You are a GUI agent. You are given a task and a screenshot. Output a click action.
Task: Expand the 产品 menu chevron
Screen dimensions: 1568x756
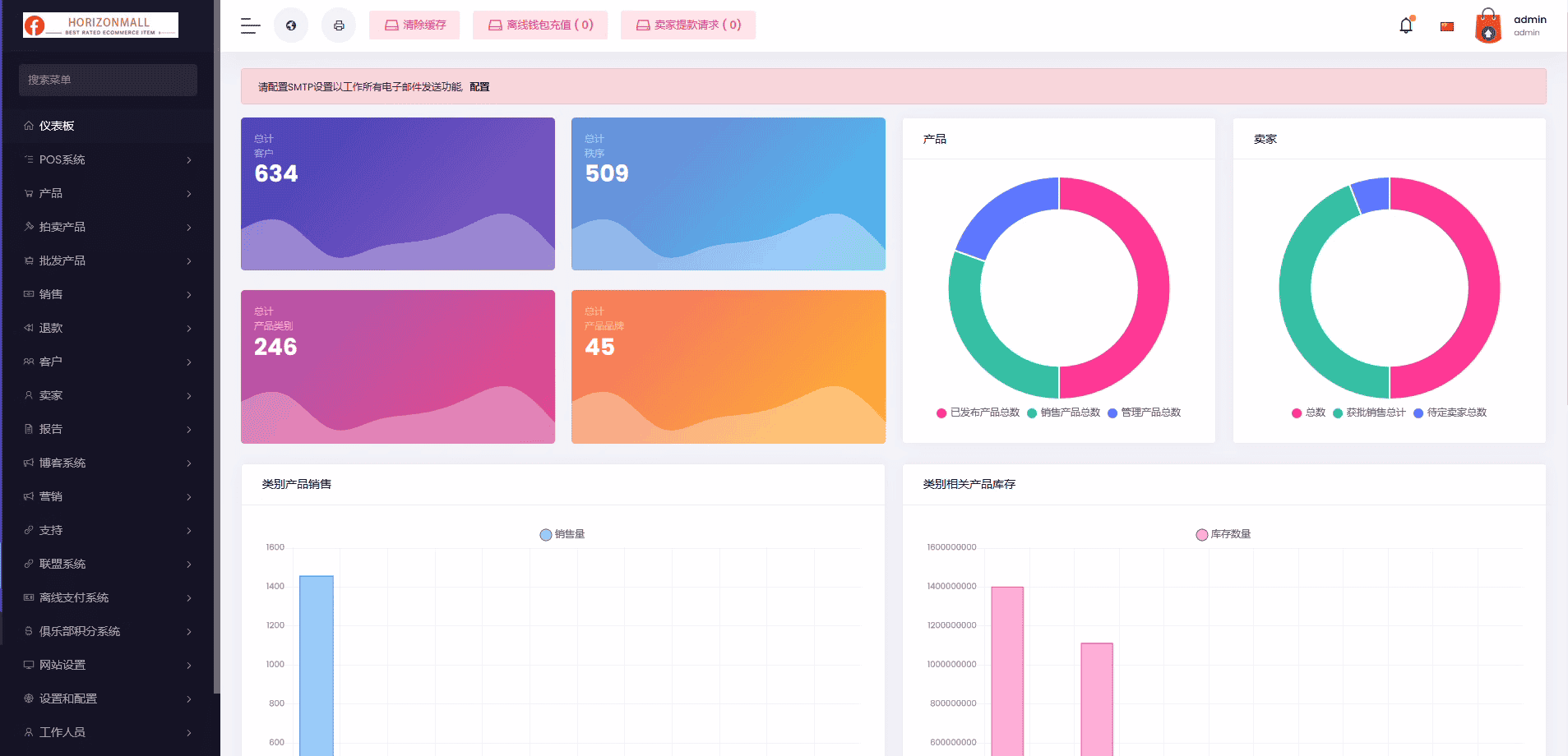[x=189, y=194]
